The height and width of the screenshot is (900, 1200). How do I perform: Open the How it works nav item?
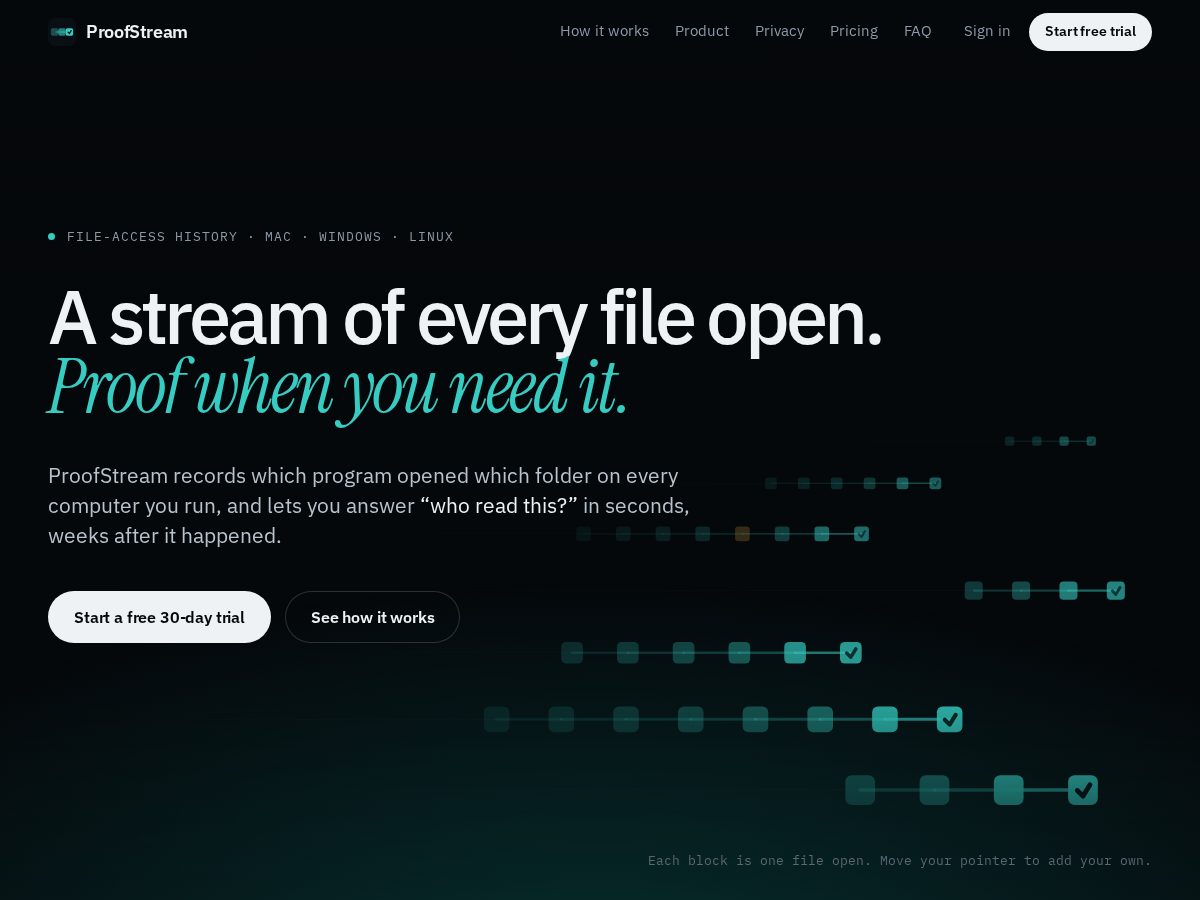[604, 31]
